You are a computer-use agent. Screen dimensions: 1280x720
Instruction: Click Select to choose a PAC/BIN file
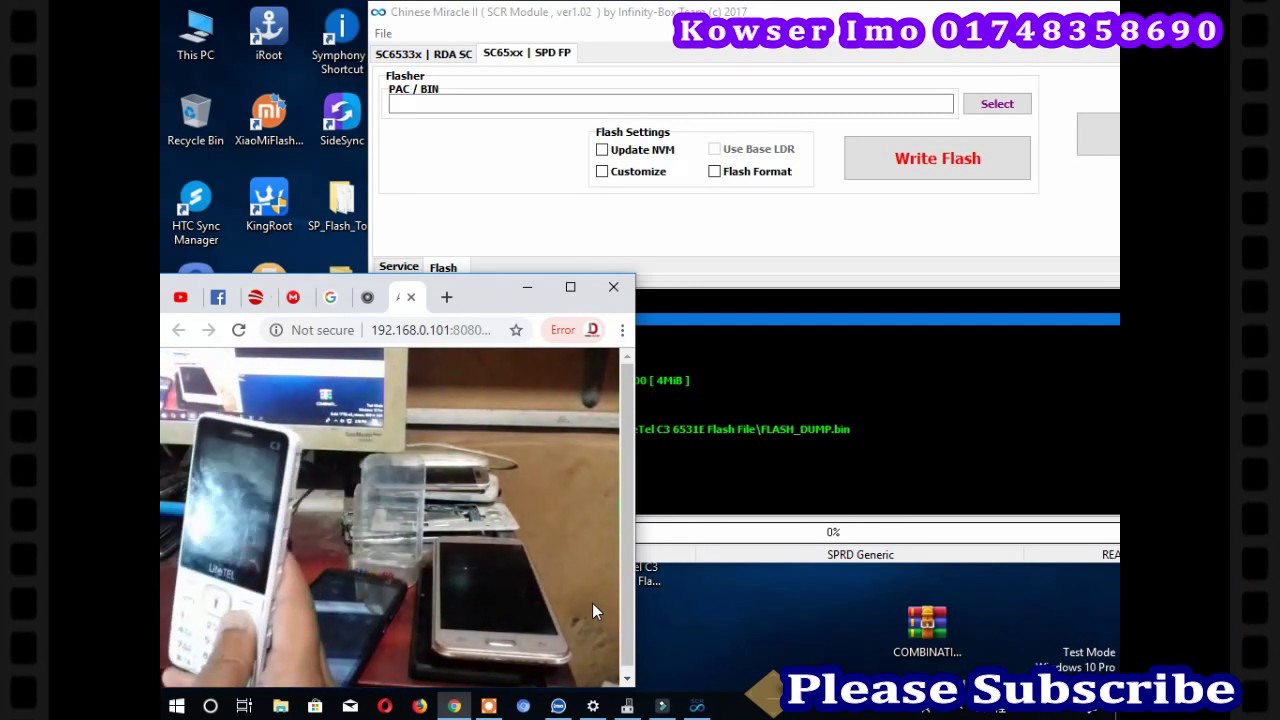[x=997, y=104]
